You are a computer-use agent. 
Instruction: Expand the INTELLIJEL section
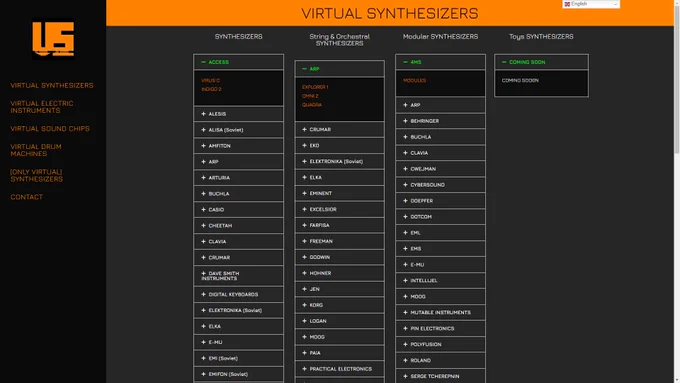[440, 281]
